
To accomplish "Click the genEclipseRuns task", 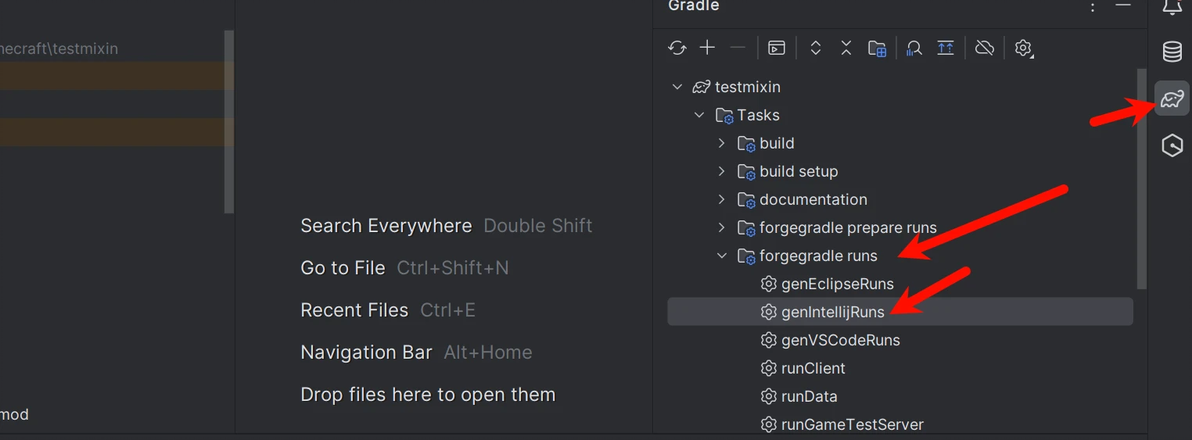I will pyautogui.click(x=837, y=284).
